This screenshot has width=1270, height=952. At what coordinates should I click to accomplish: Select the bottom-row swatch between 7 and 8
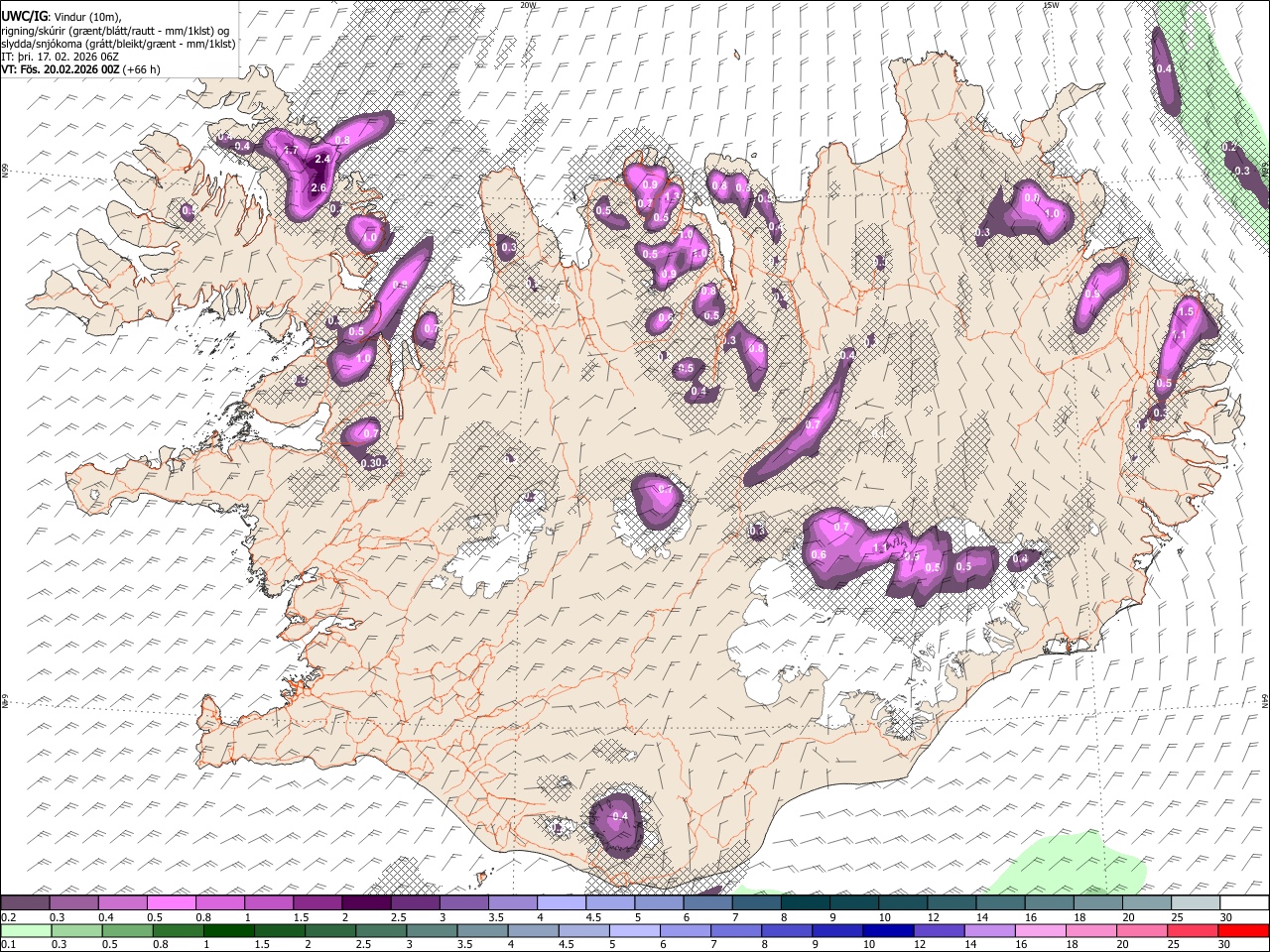735,930
